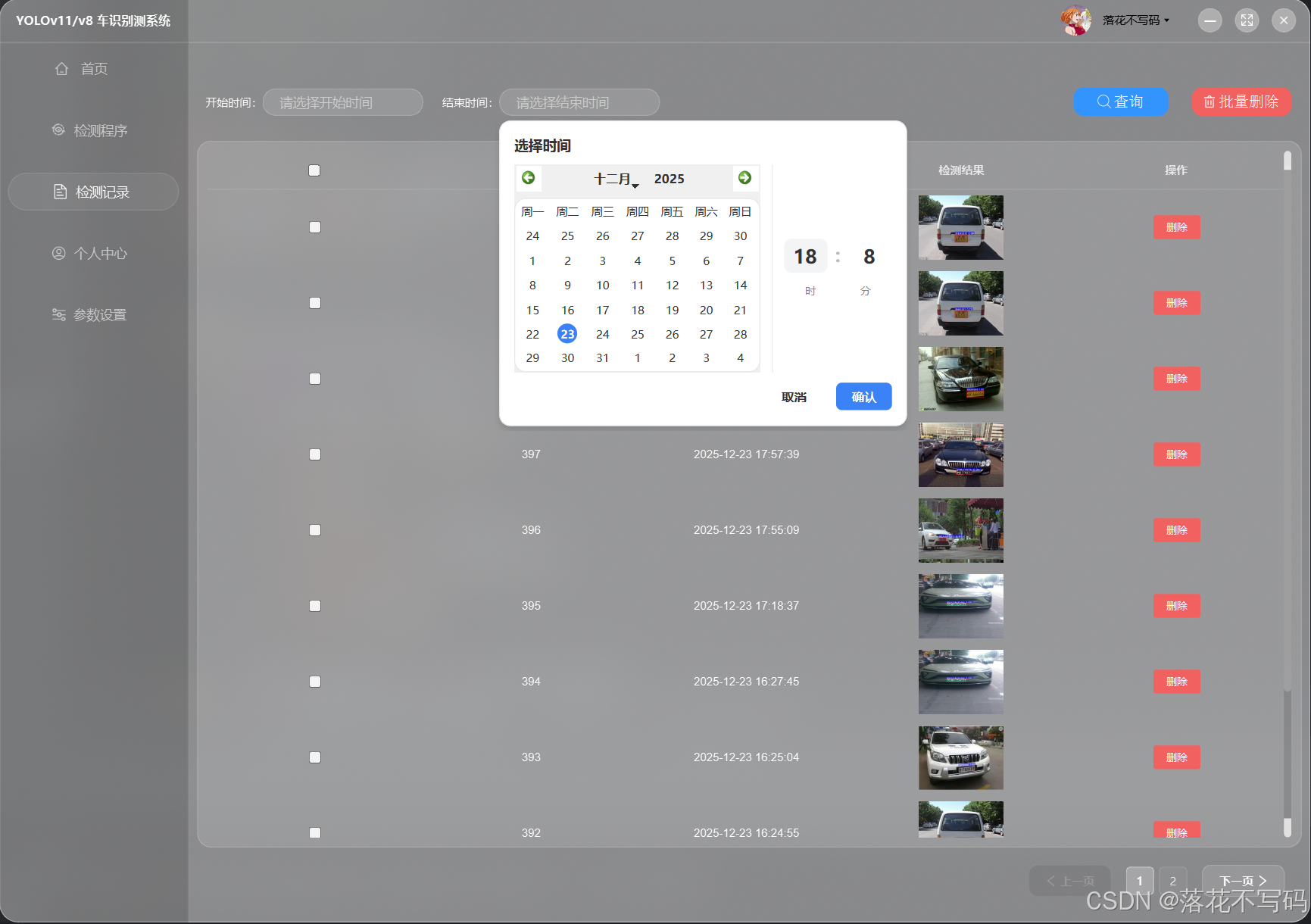This screenshot has height=924, width=1311.
Task: Open 参数设置 in sidebar
Action: click(x=94, y=314)
